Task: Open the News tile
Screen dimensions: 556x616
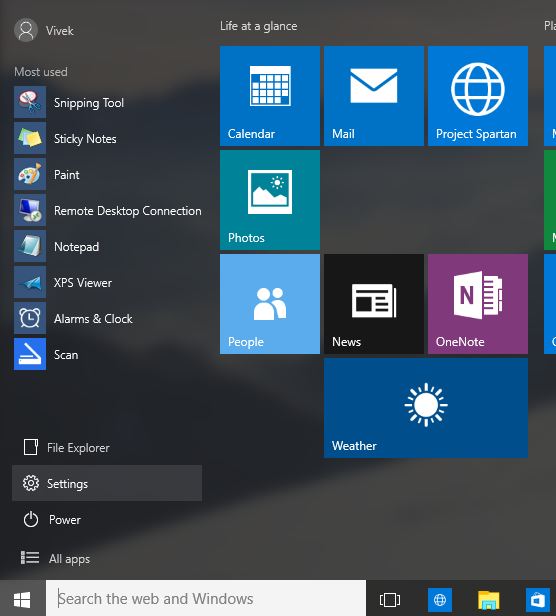Action: point(374,304)
